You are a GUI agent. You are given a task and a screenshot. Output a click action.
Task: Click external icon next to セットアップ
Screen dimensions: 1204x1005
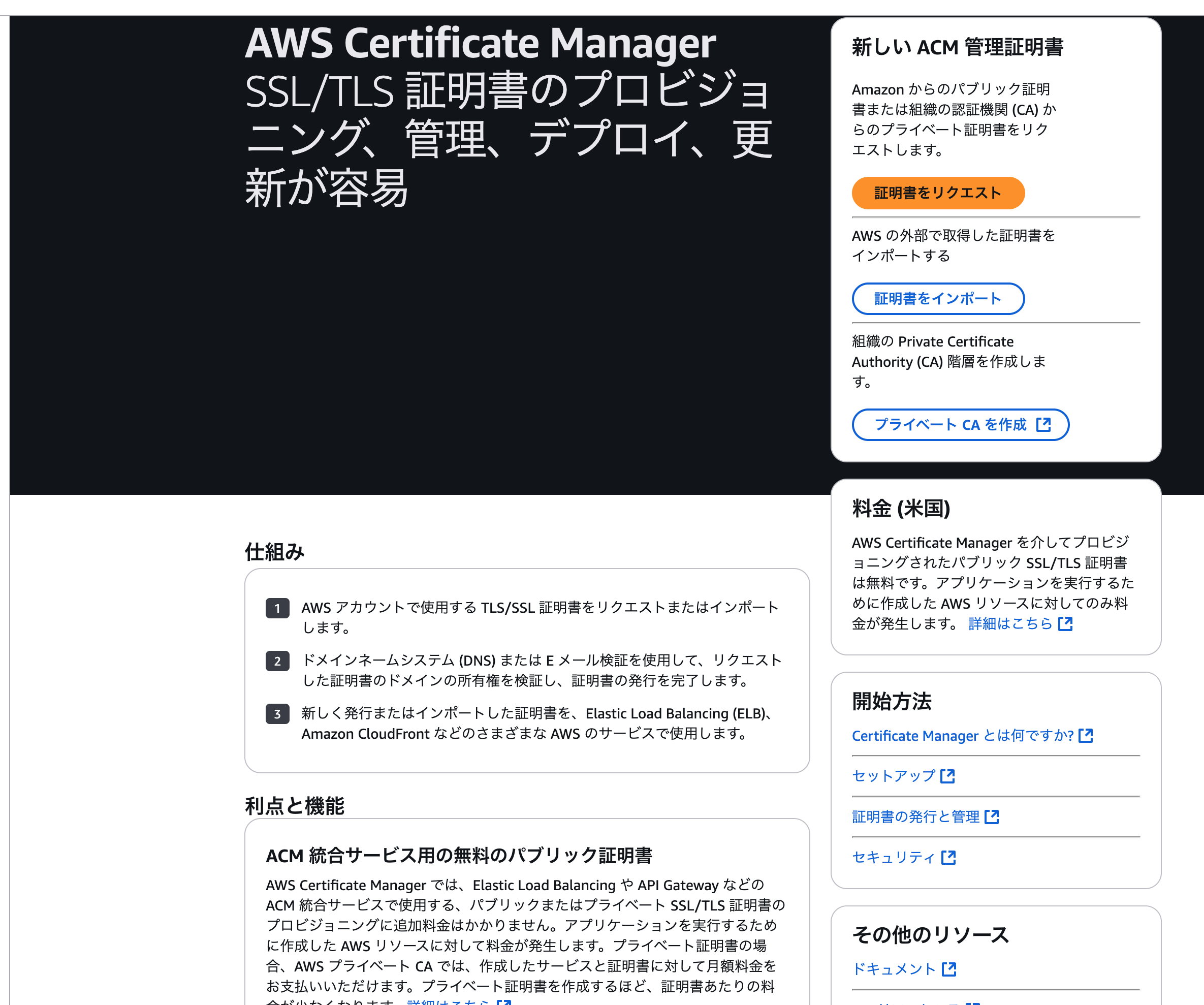click(948, 776)
